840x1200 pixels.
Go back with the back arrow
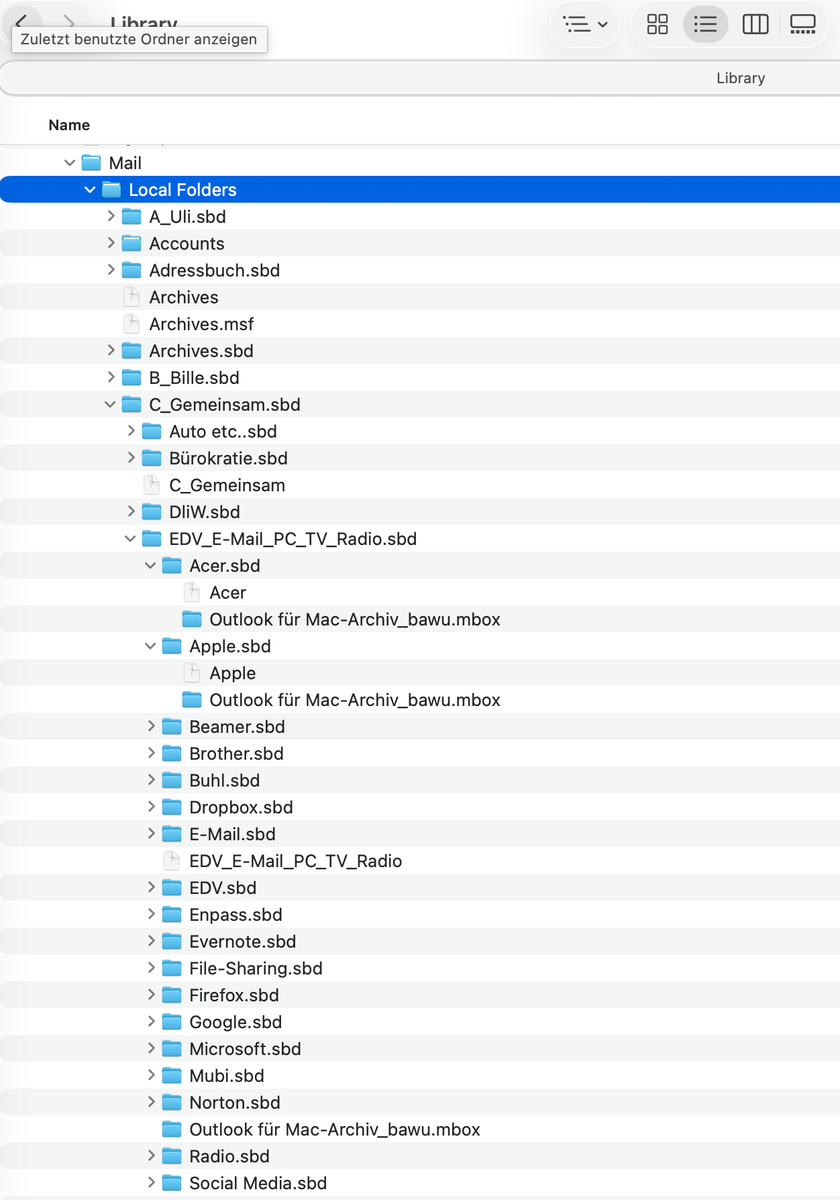21,21
